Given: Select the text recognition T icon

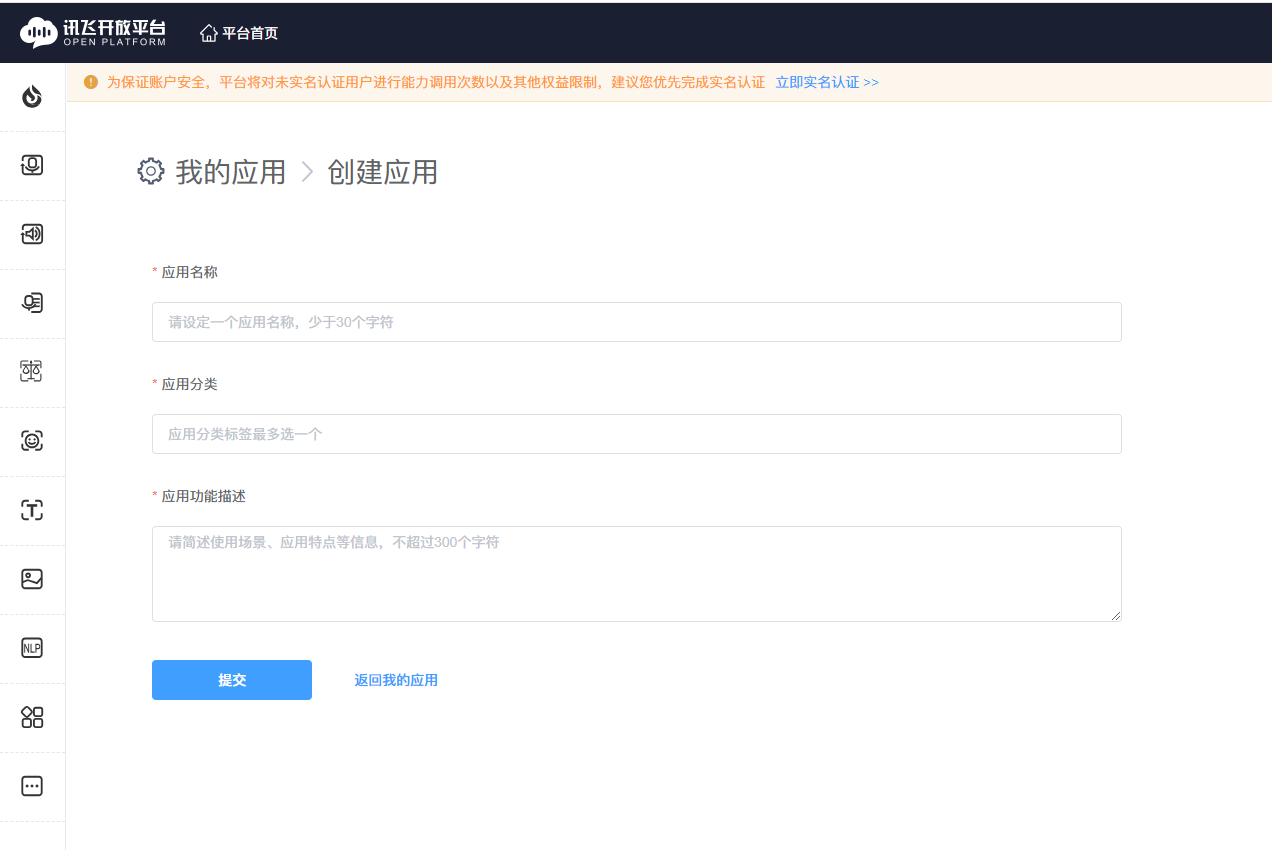Looking at the screenshot, I should (32, 510).
